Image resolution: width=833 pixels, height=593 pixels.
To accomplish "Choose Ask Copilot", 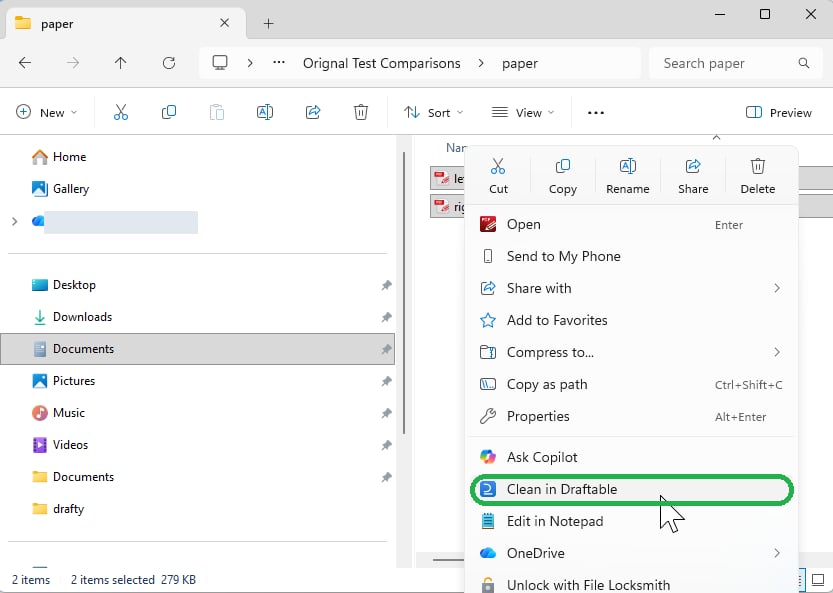I will (x=632, y=457).
